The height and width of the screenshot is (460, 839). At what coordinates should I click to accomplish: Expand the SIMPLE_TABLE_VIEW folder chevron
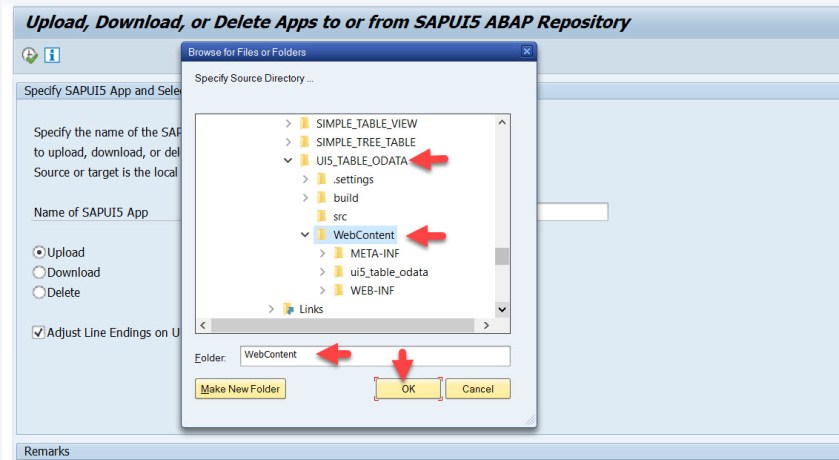tap(288, 124)
